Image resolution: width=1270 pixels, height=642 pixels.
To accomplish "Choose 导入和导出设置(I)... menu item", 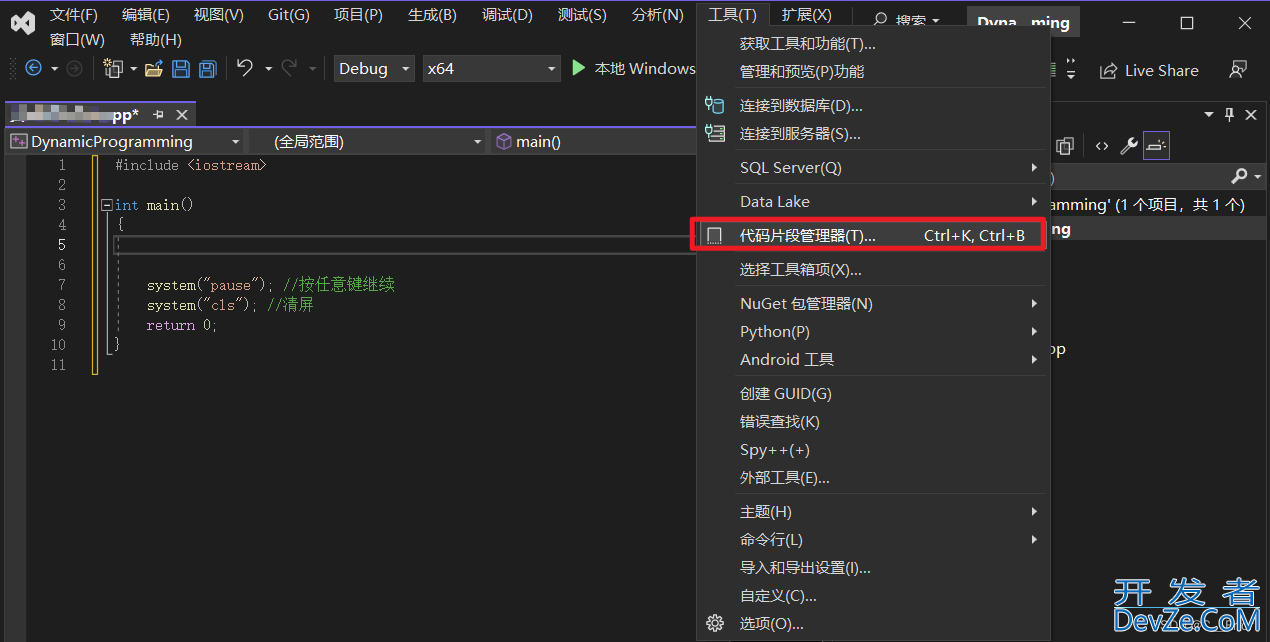I will (870, 568).
